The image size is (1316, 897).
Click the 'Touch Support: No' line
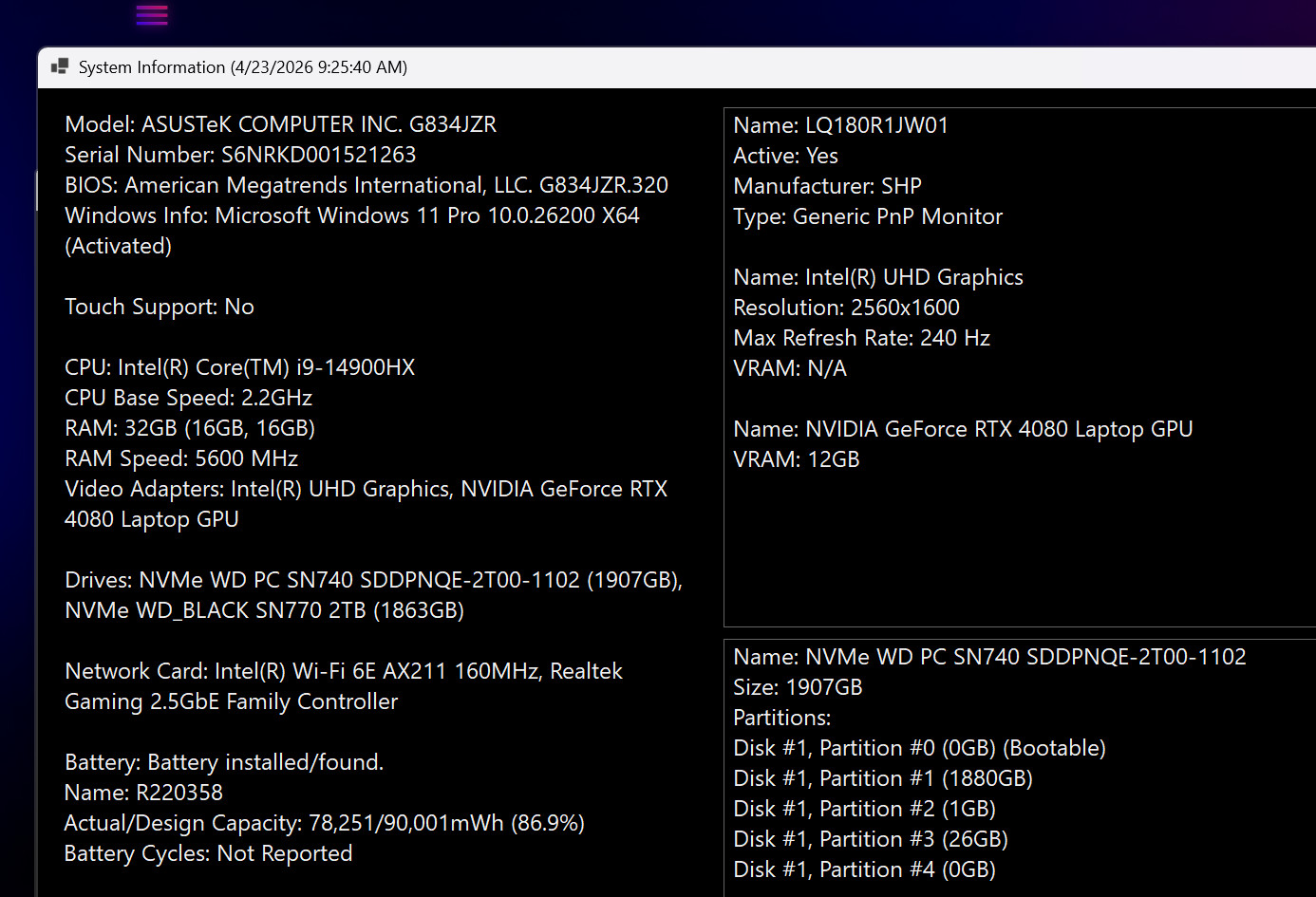tap(160, 307)
